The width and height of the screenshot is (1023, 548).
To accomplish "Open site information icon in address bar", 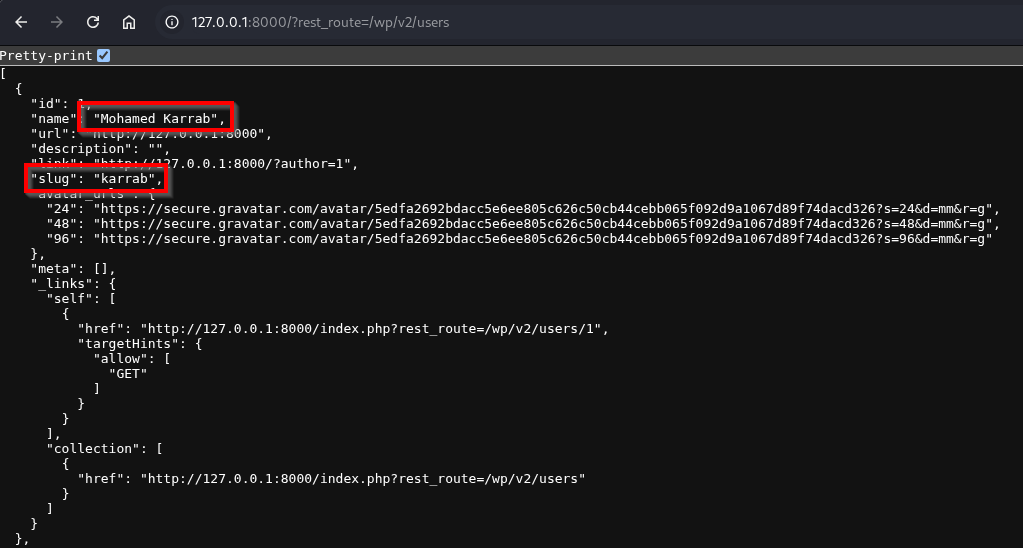I will [x=172, y=22].
